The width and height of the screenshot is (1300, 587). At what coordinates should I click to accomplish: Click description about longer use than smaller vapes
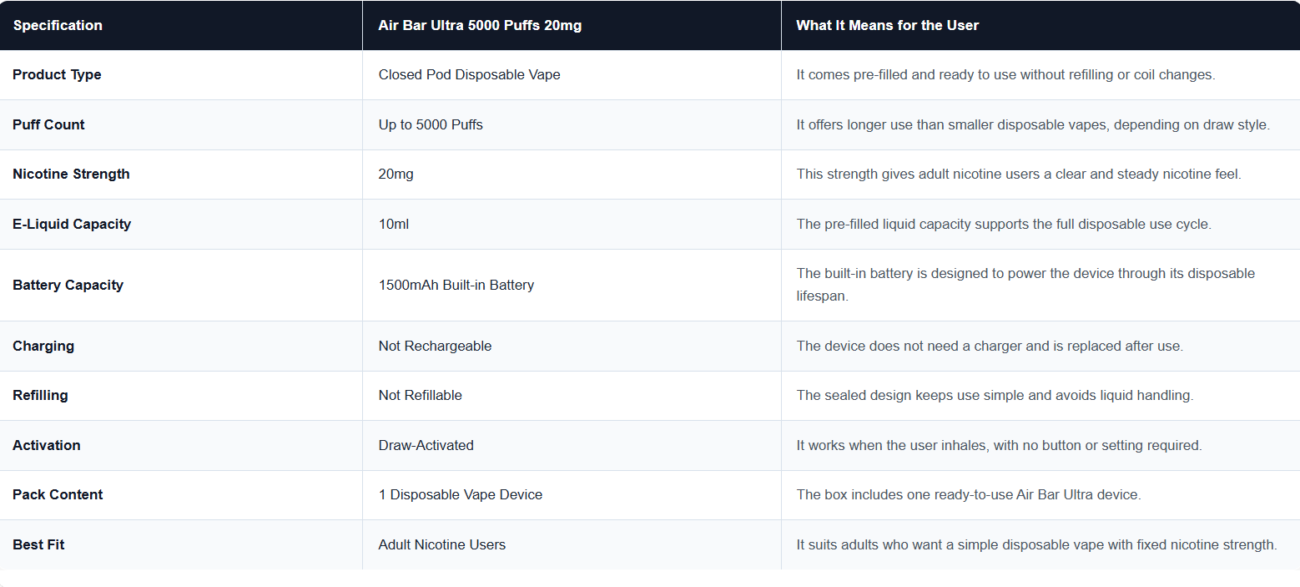tap(1033, 125)
